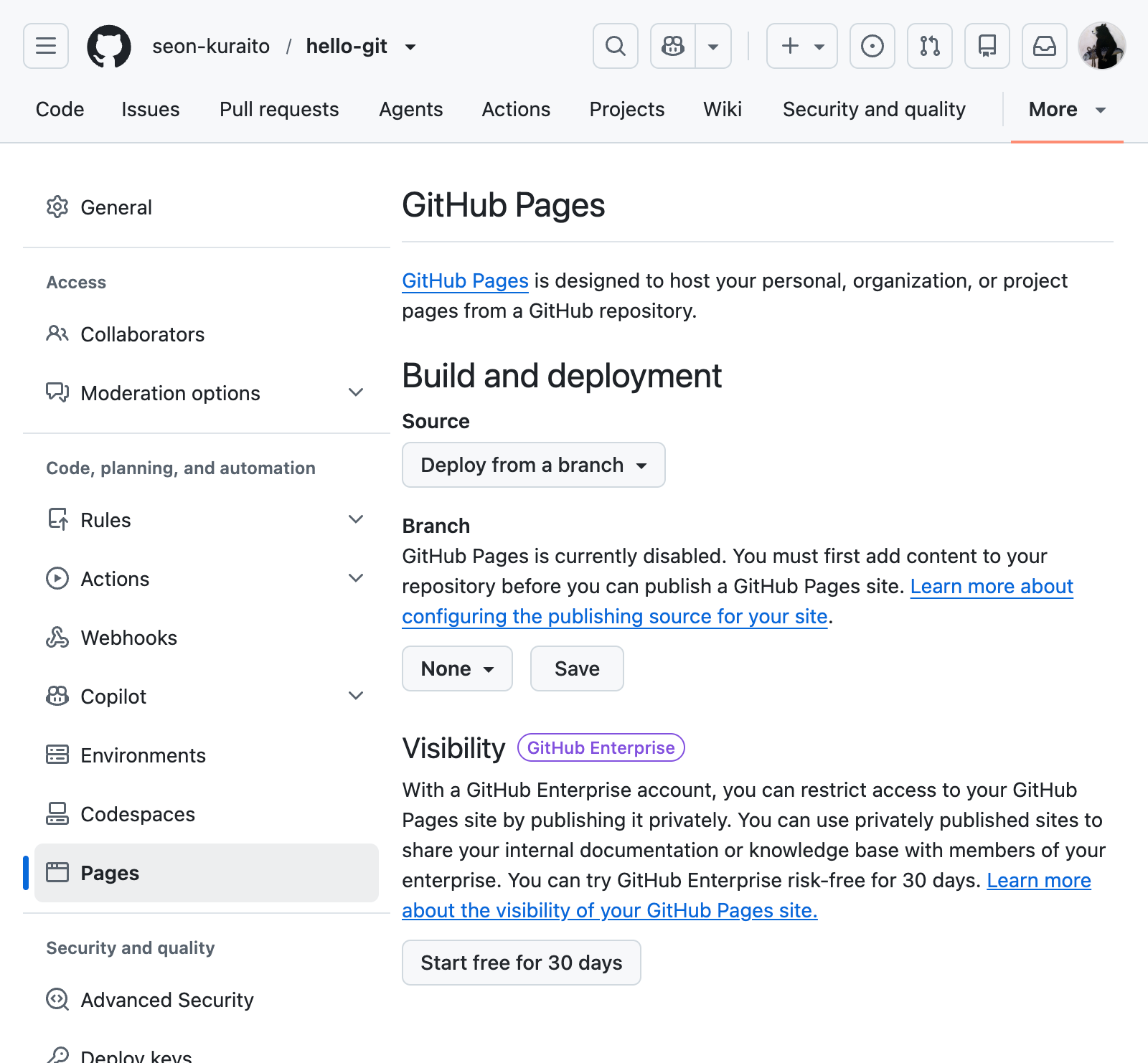Open link about visibility of Pages site
1148x1063 pixels.
coord(610,910)
